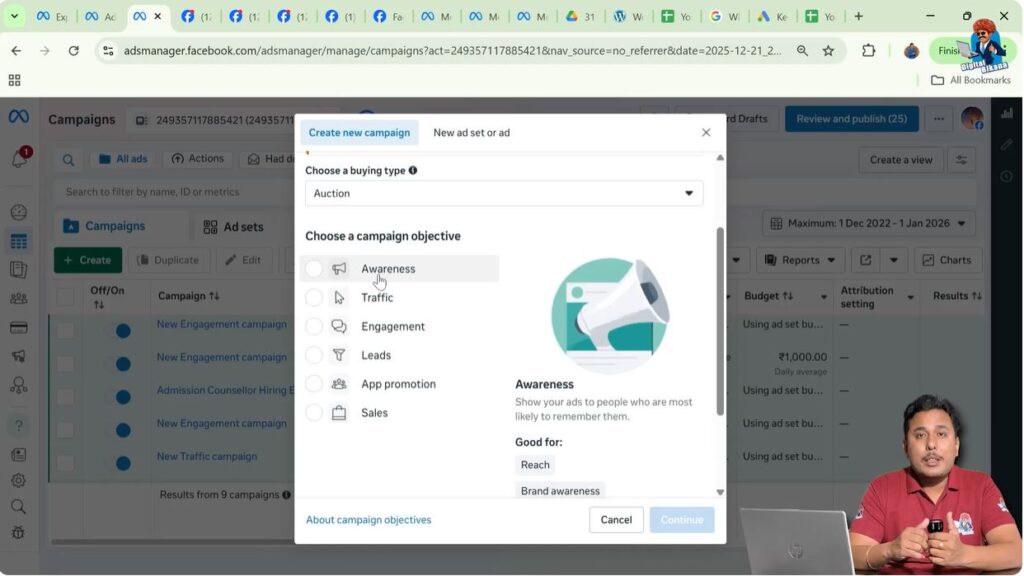
Task: Toggle the select-all campaigns checkbox
Action: point(65,296)
